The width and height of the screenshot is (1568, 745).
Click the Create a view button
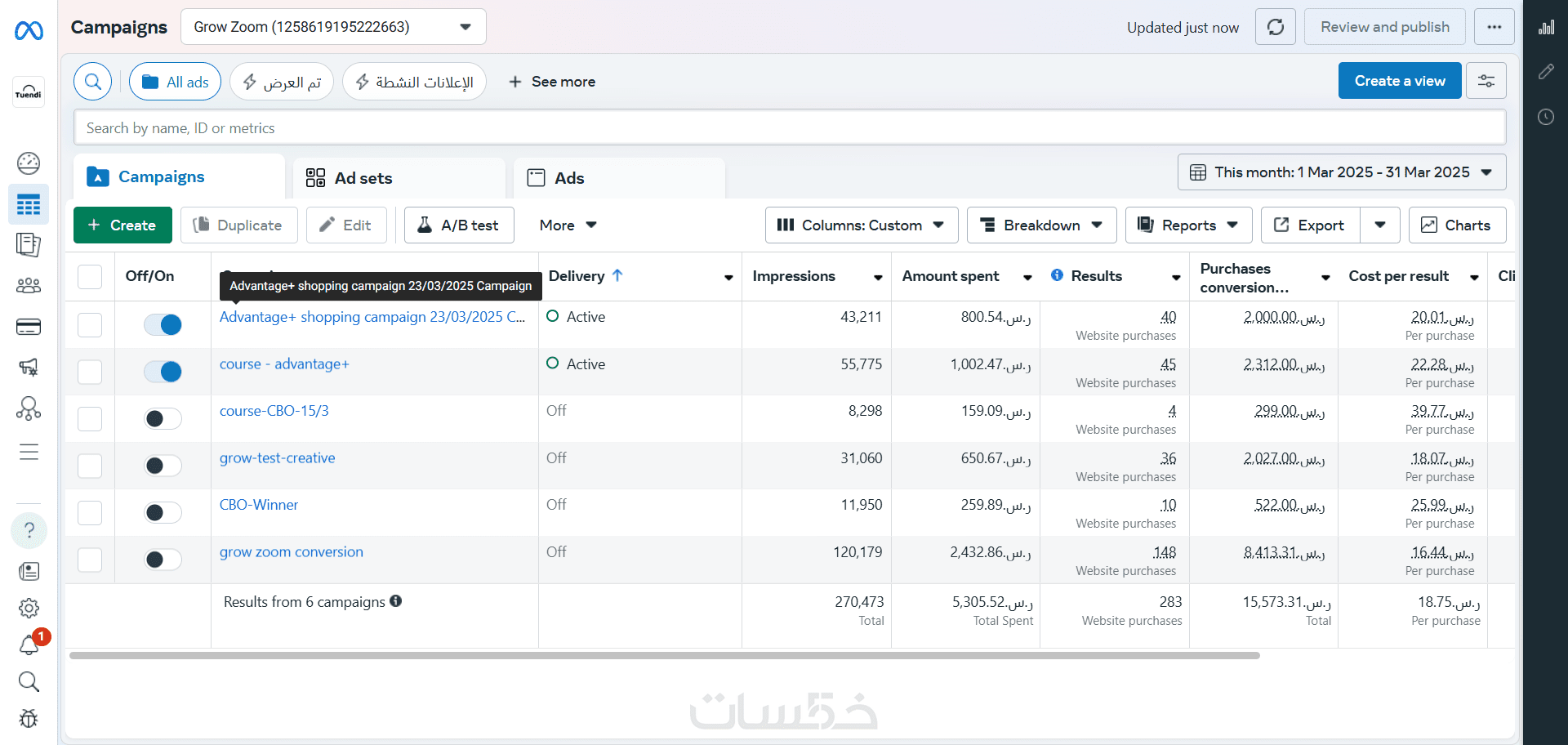(1400, 81)
